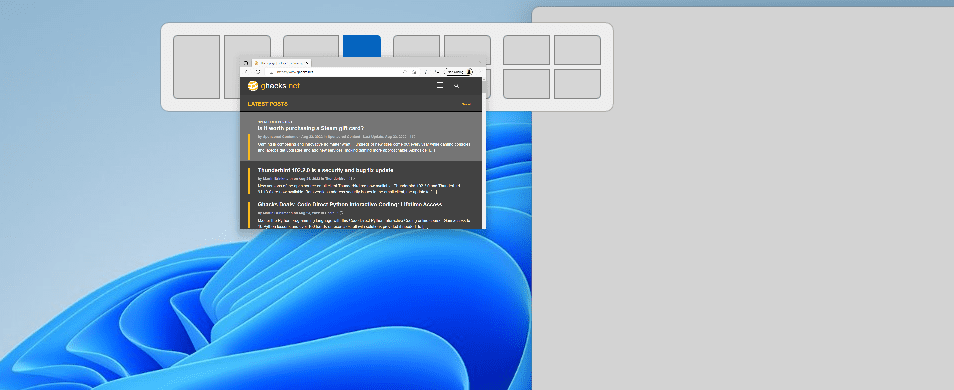Open the ghacks.net hamburger menu
Image resolution: width=954 pixels, height=390 pixels.
click(440, 86)
